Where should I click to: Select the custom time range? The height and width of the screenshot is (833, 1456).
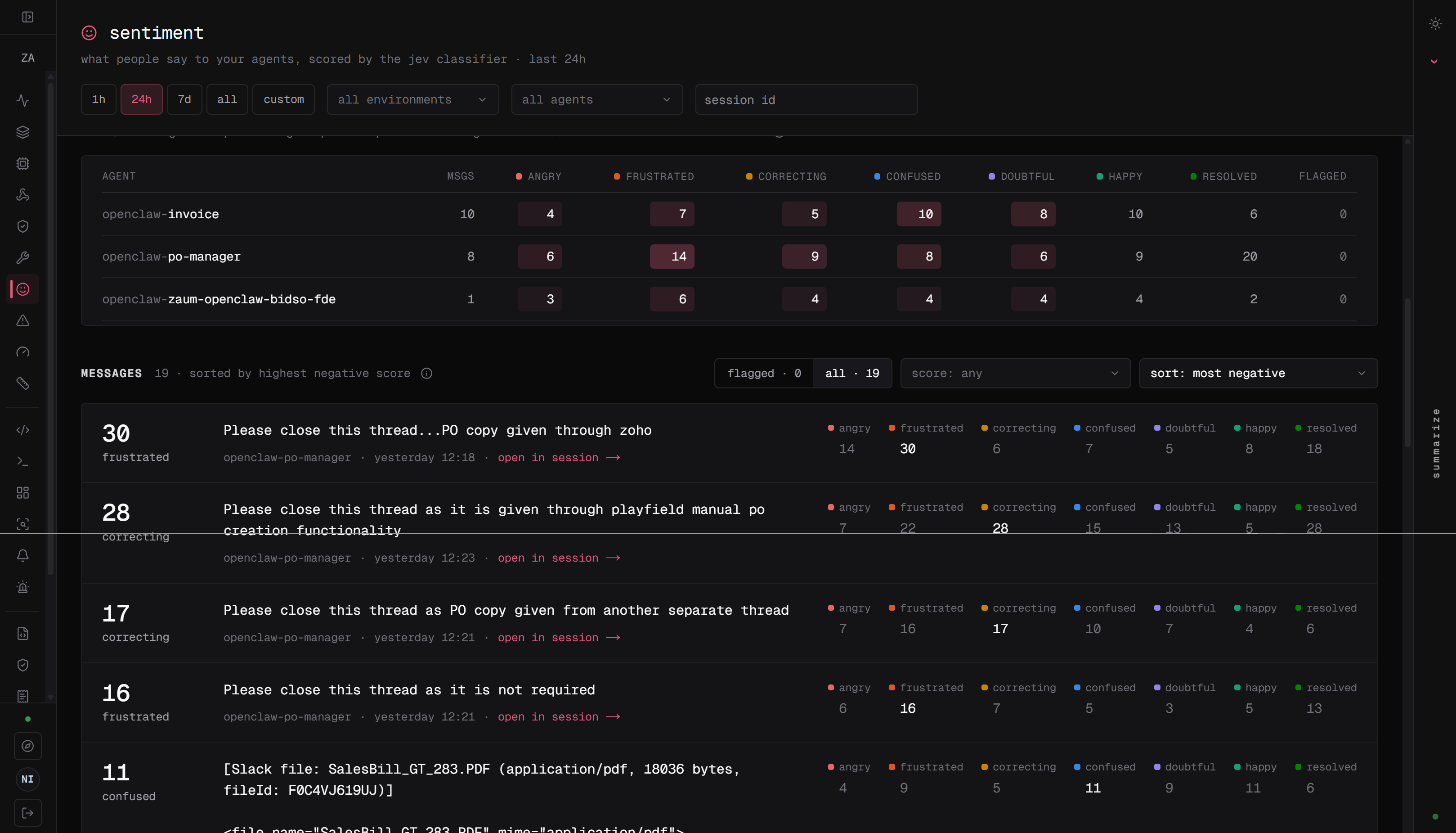[x=283, y=99]
